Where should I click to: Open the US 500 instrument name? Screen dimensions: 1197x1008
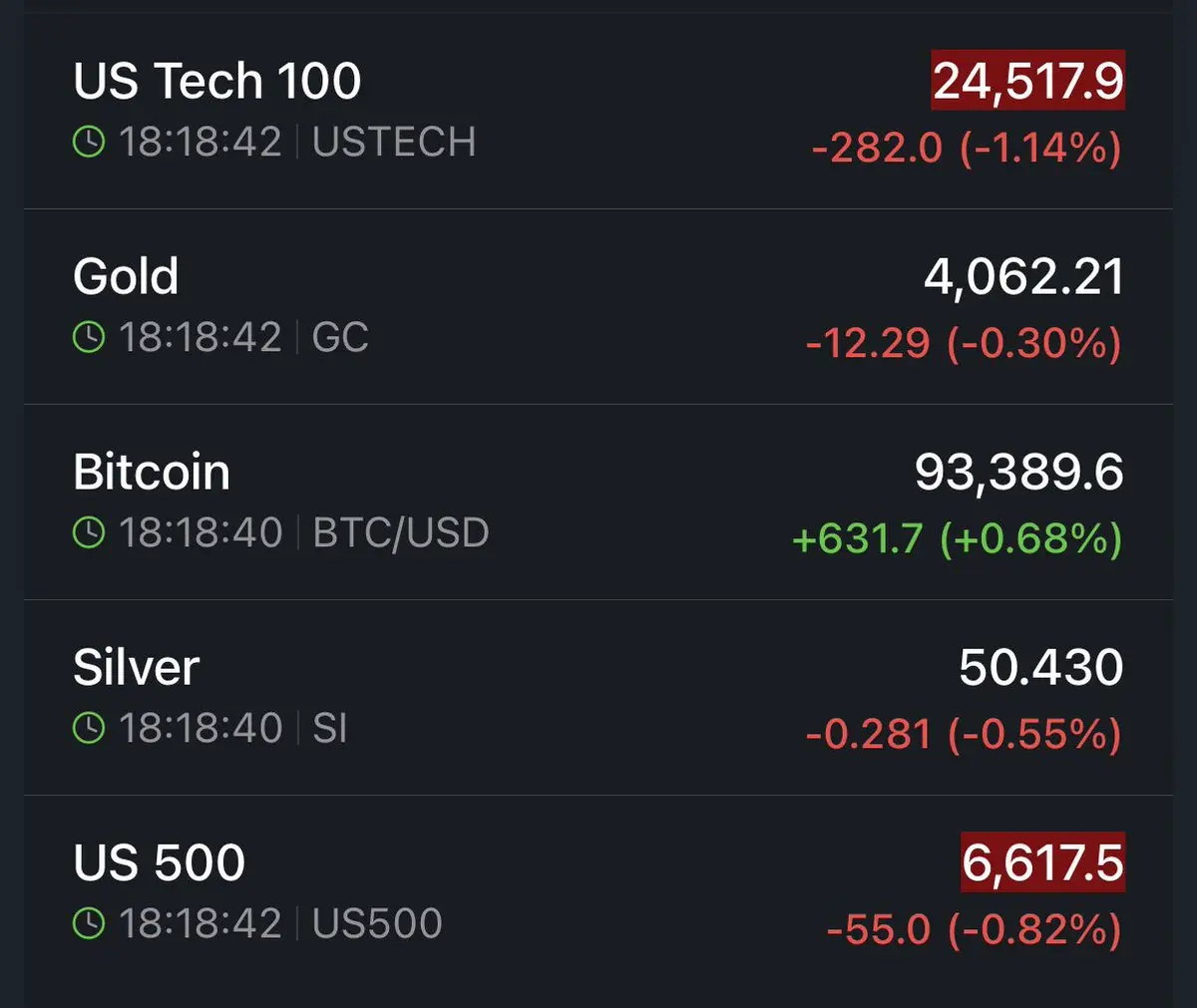pos(159,862)
